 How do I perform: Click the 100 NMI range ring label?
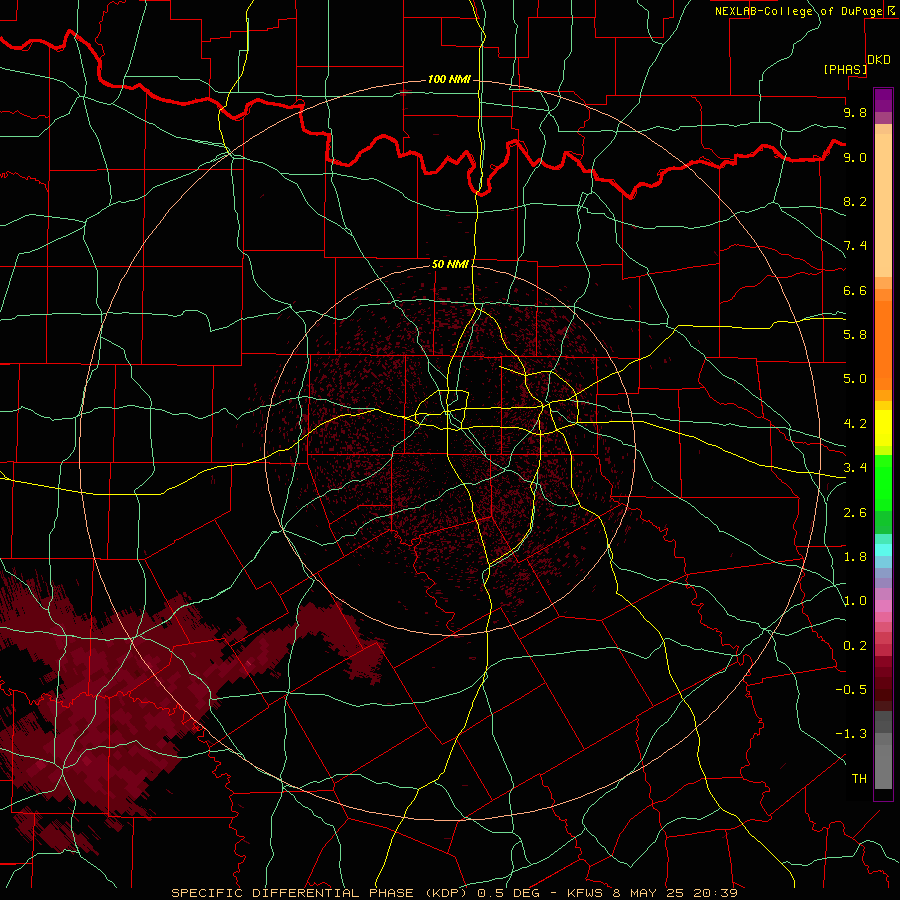(449, 79)
